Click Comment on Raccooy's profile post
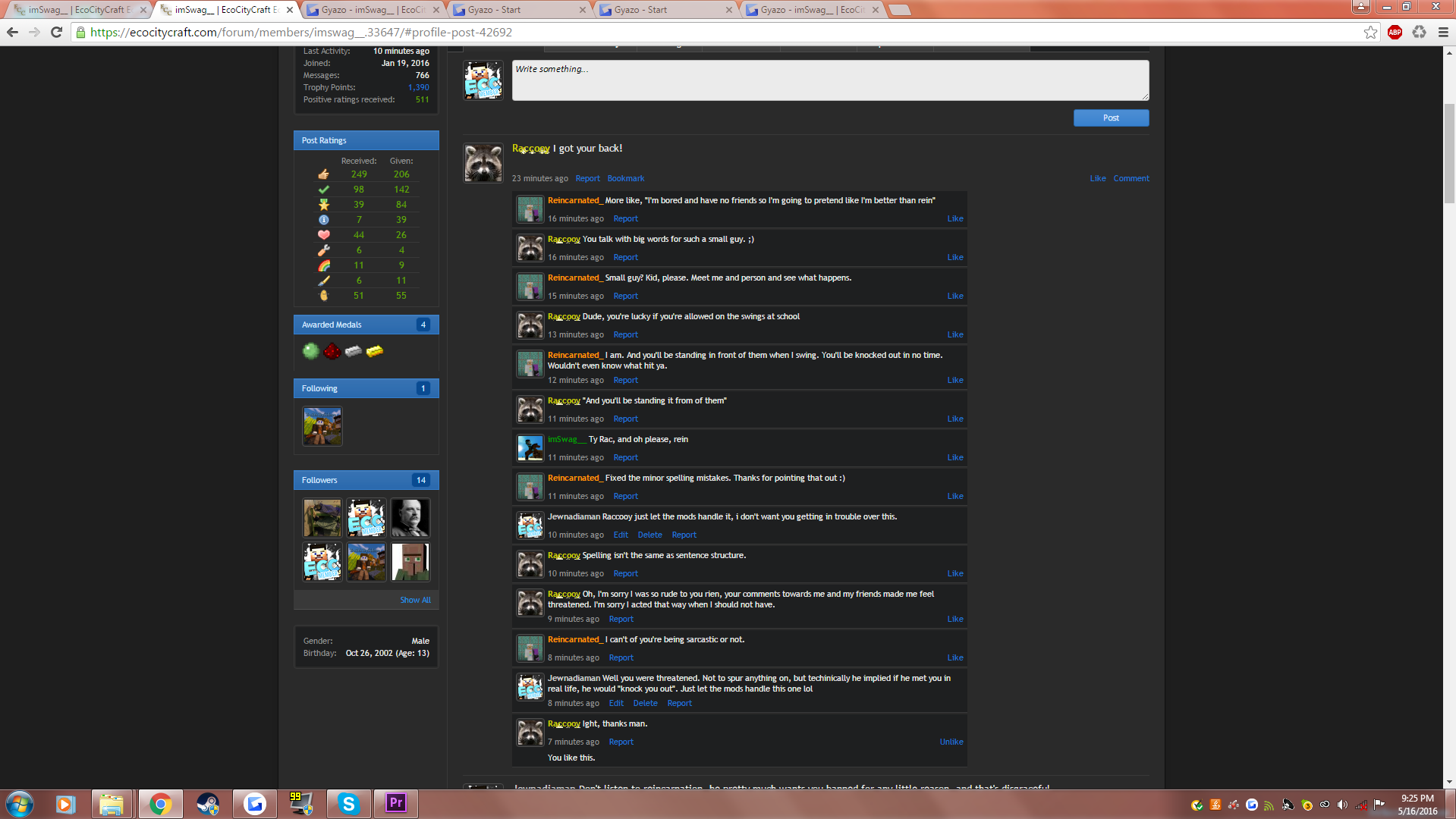This screenshot has height=819, width=1456. click(1131, 178)
